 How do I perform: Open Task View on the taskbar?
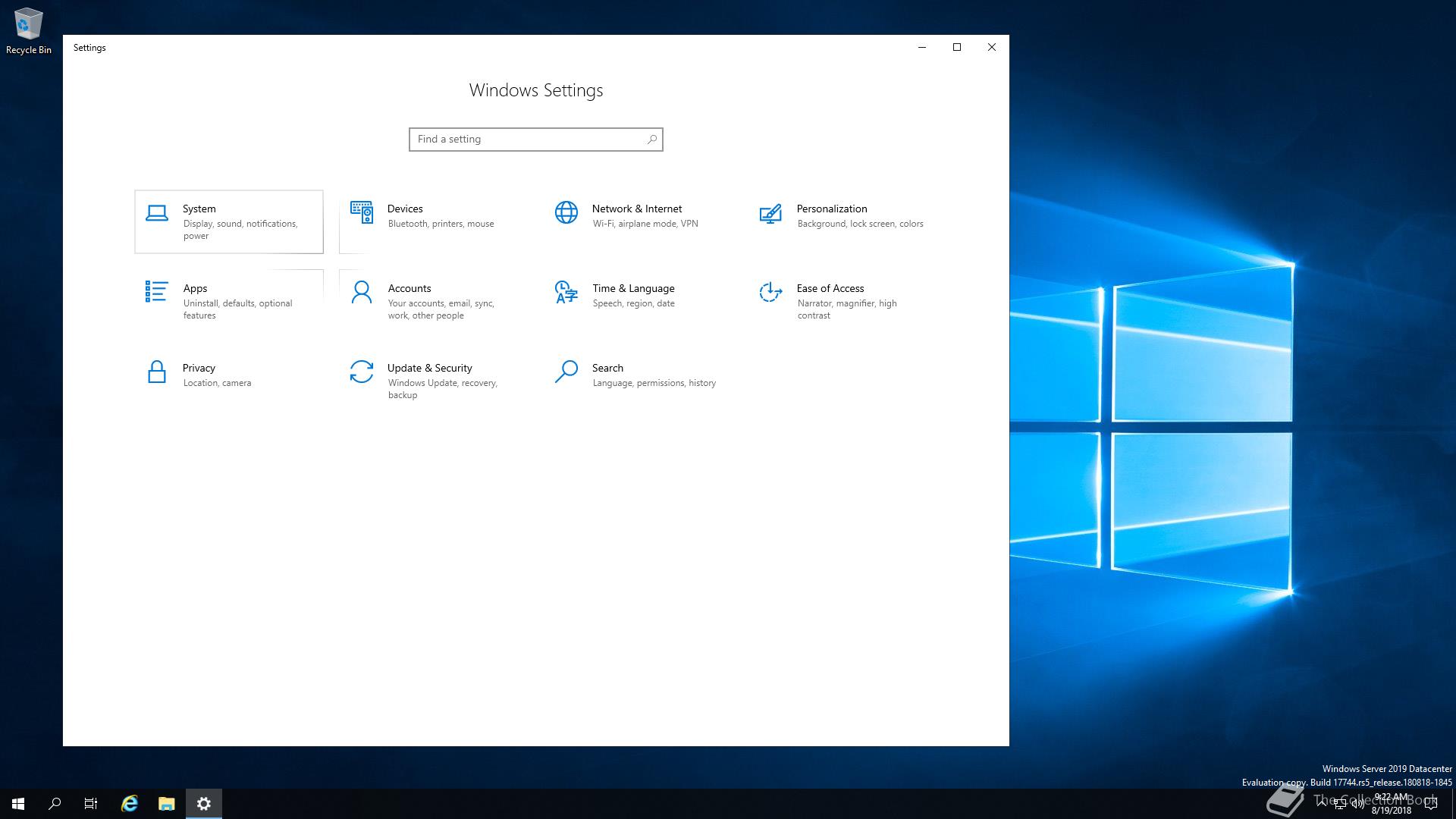[91, 804]
